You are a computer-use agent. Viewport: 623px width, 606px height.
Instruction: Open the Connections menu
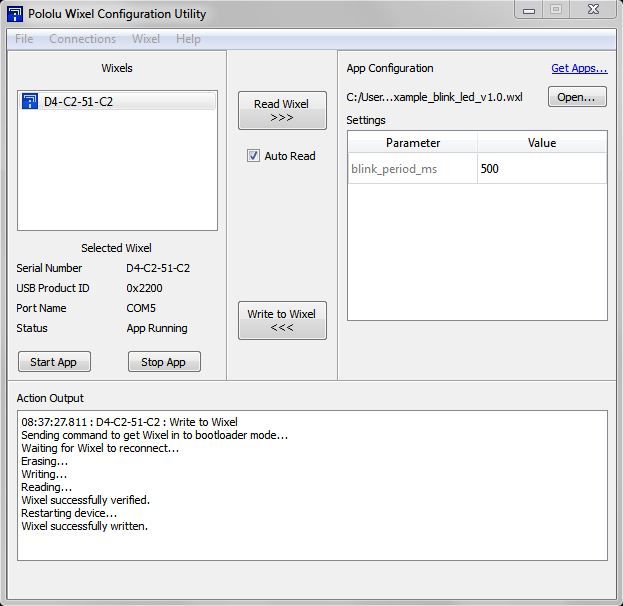point(82,39)
